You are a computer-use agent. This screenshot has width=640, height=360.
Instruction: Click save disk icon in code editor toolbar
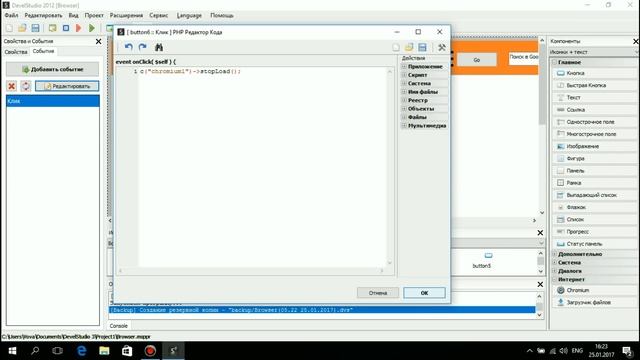pos(422,47)
